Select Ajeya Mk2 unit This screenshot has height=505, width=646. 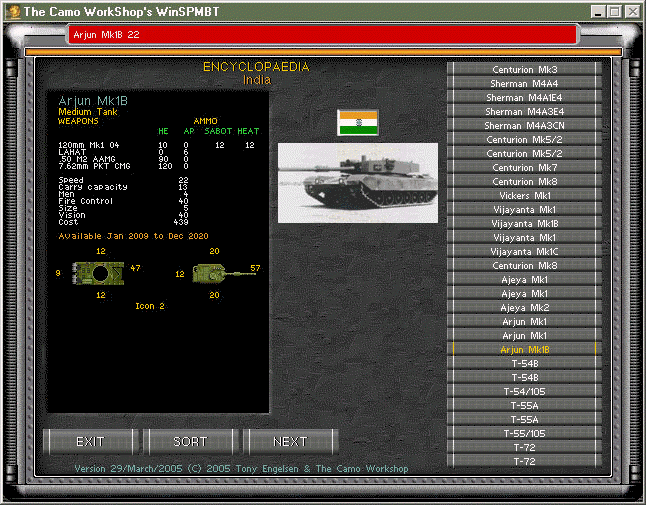click(524, 308)
